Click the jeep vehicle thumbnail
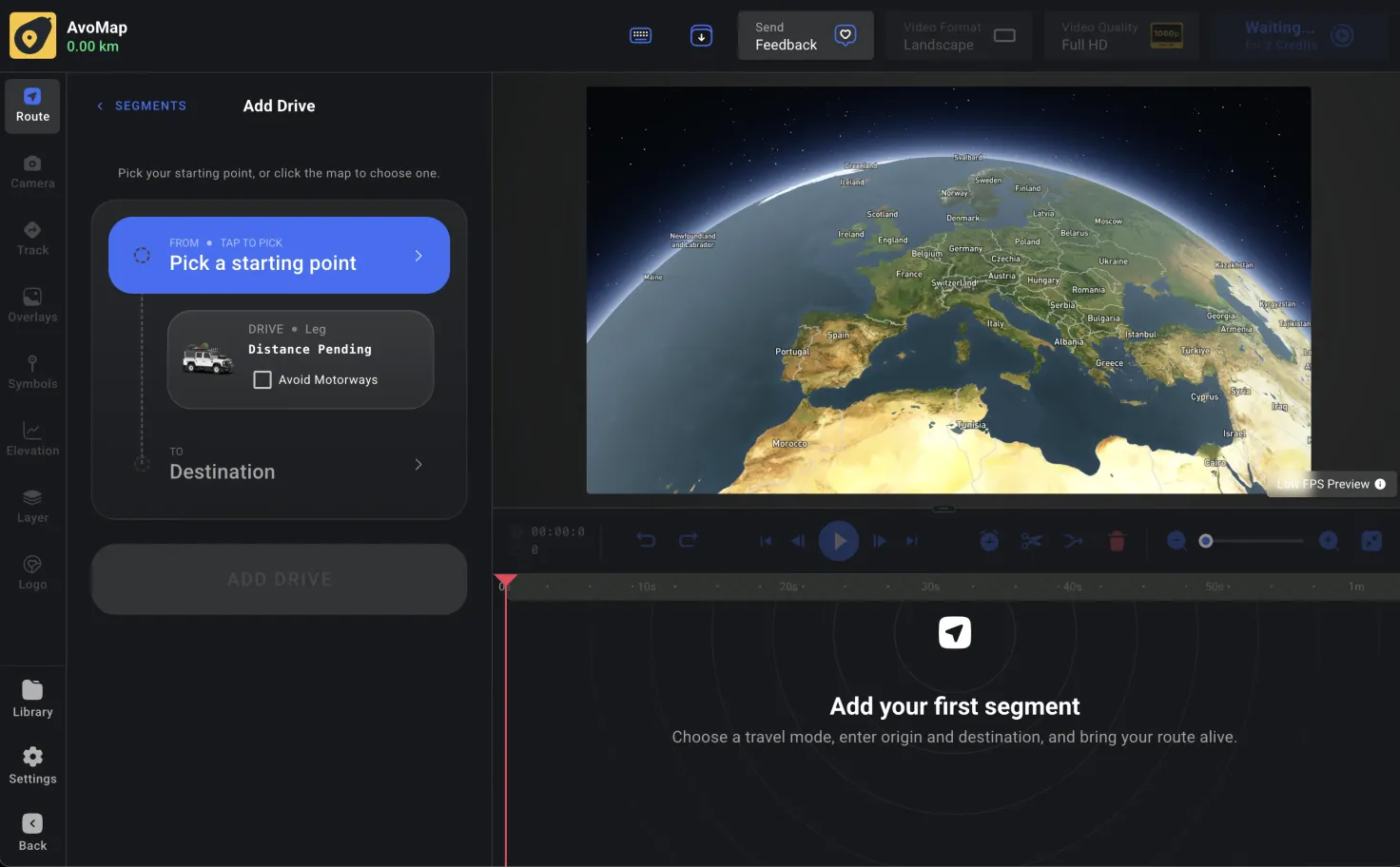 208,359
